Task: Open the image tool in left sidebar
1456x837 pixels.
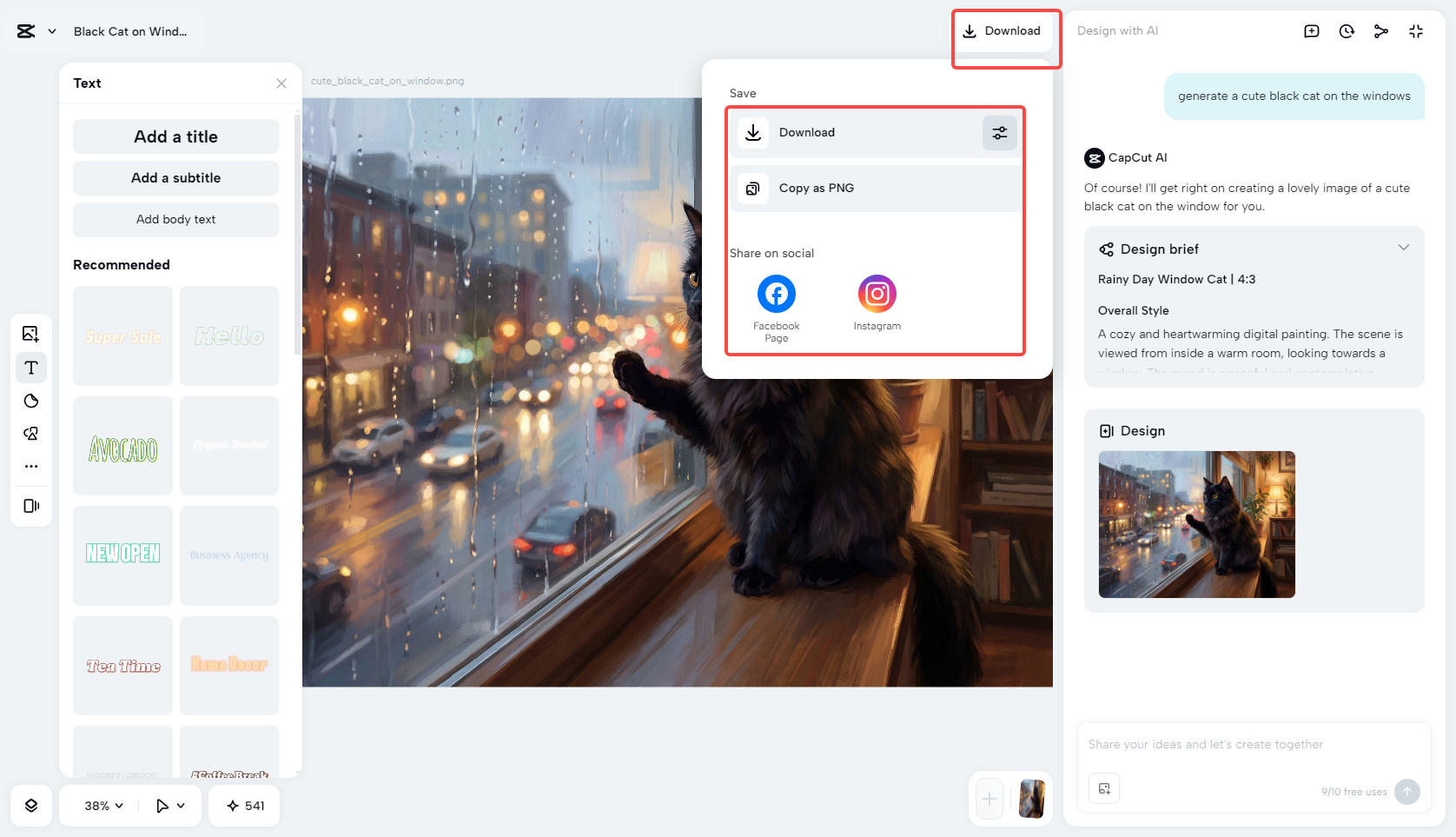Action: pos(31,334)
